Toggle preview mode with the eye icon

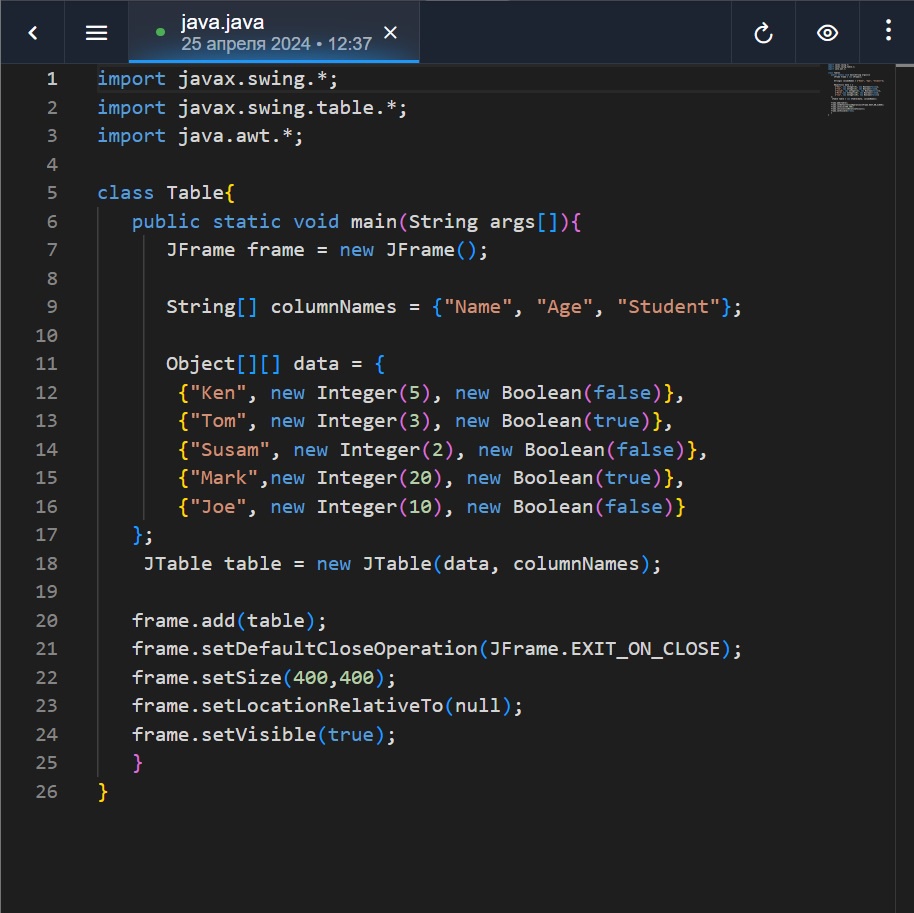(x=827, y=33)
